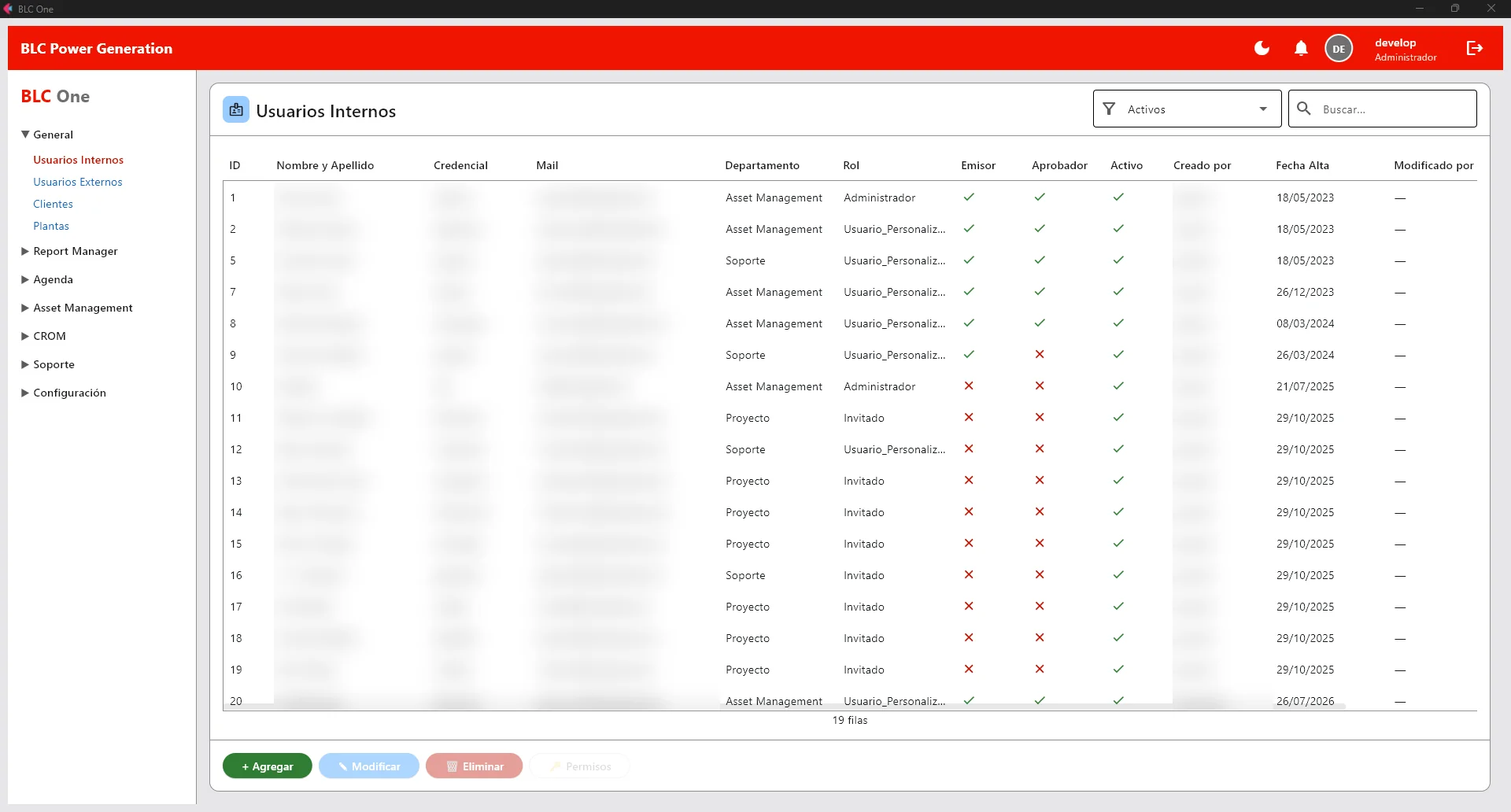This screenshot has width=1511, height=812.
Task: Toggle the Activo check on row ID 11
Action: [x=1118, y=418]
